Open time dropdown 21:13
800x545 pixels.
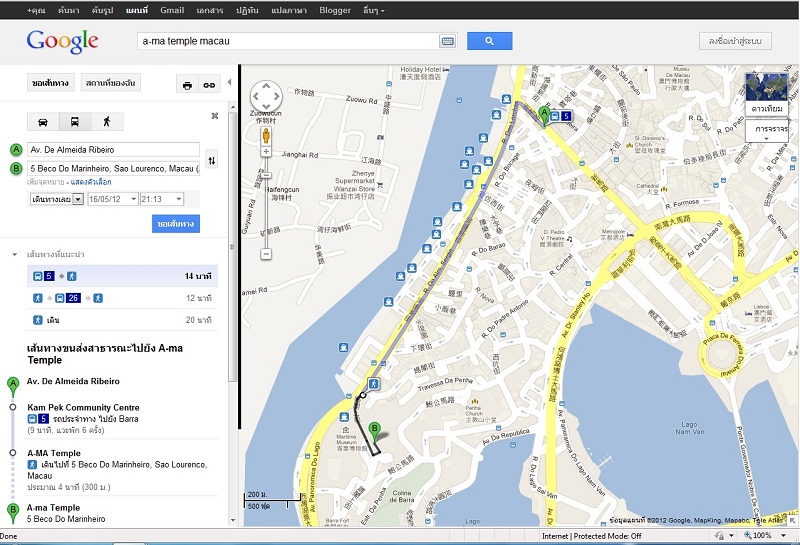[162, 199]
